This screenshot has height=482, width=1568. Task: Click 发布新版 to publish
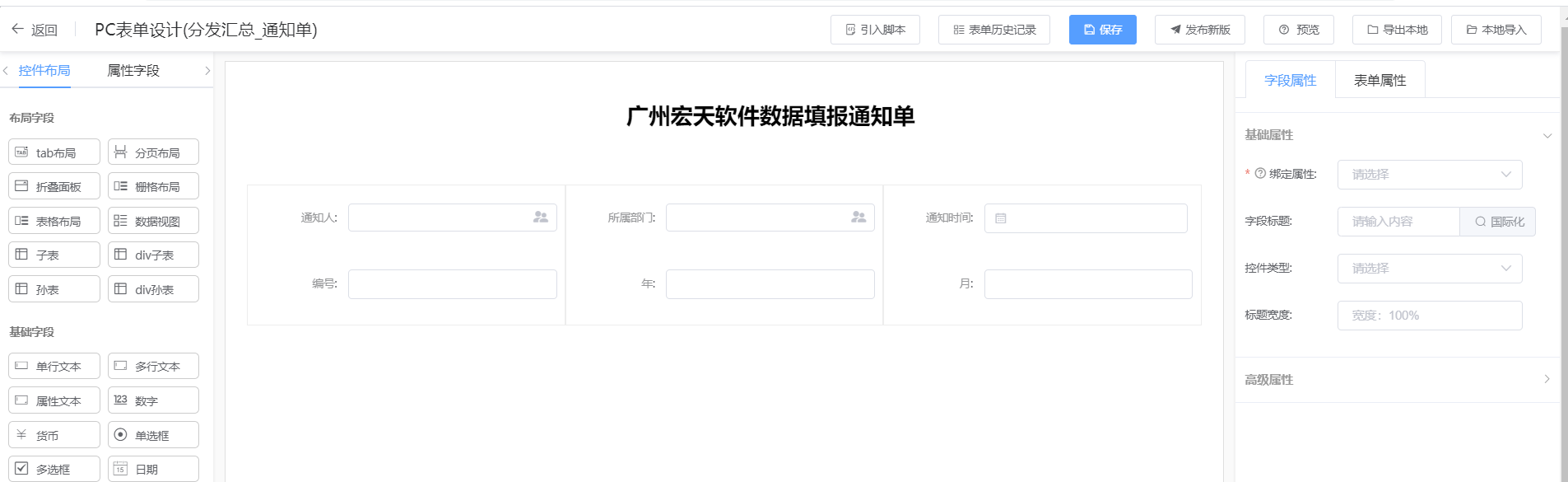[1200, 30]
